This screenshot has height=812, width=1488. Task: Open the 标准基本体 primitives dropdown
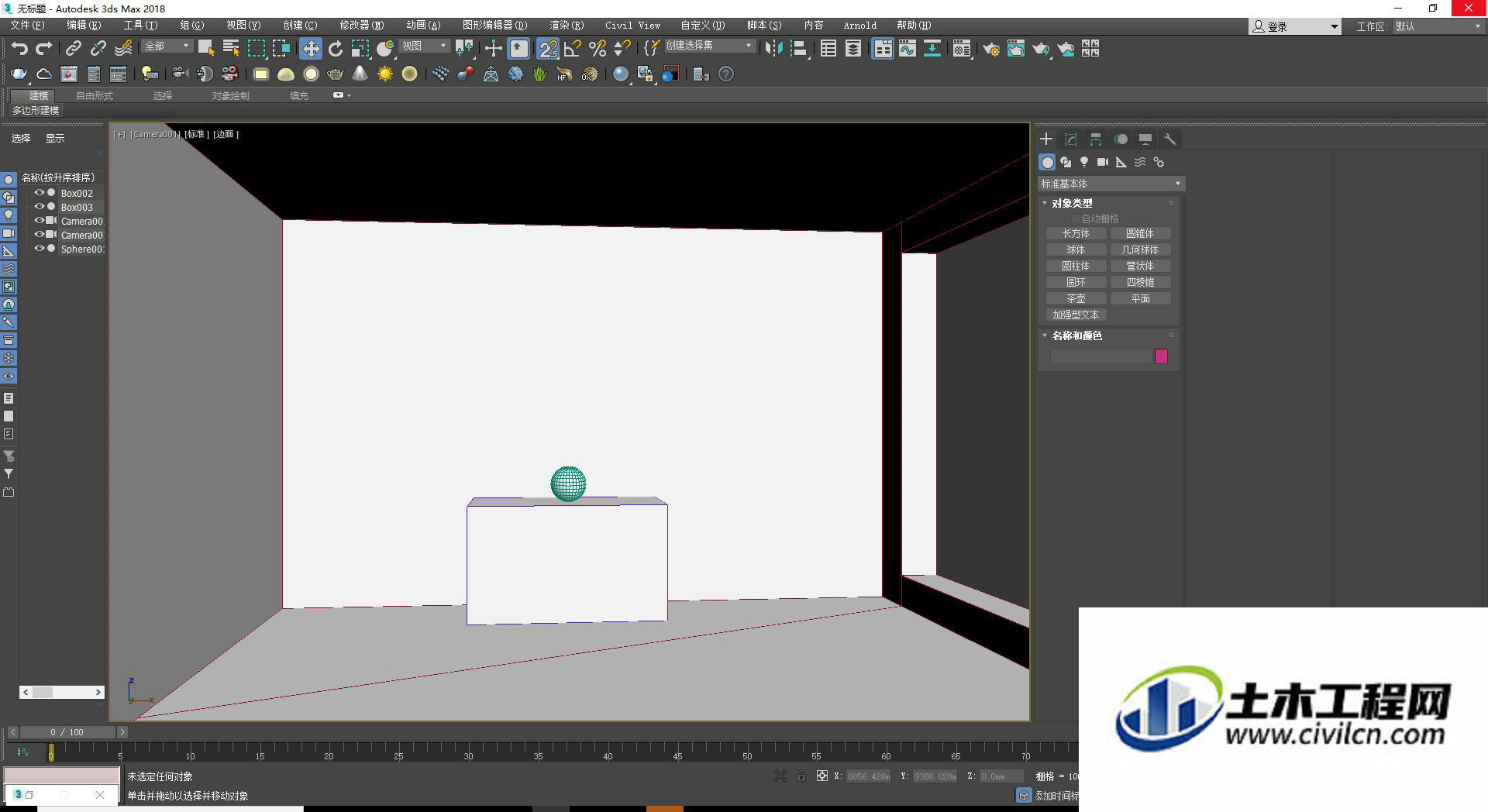1111,184
